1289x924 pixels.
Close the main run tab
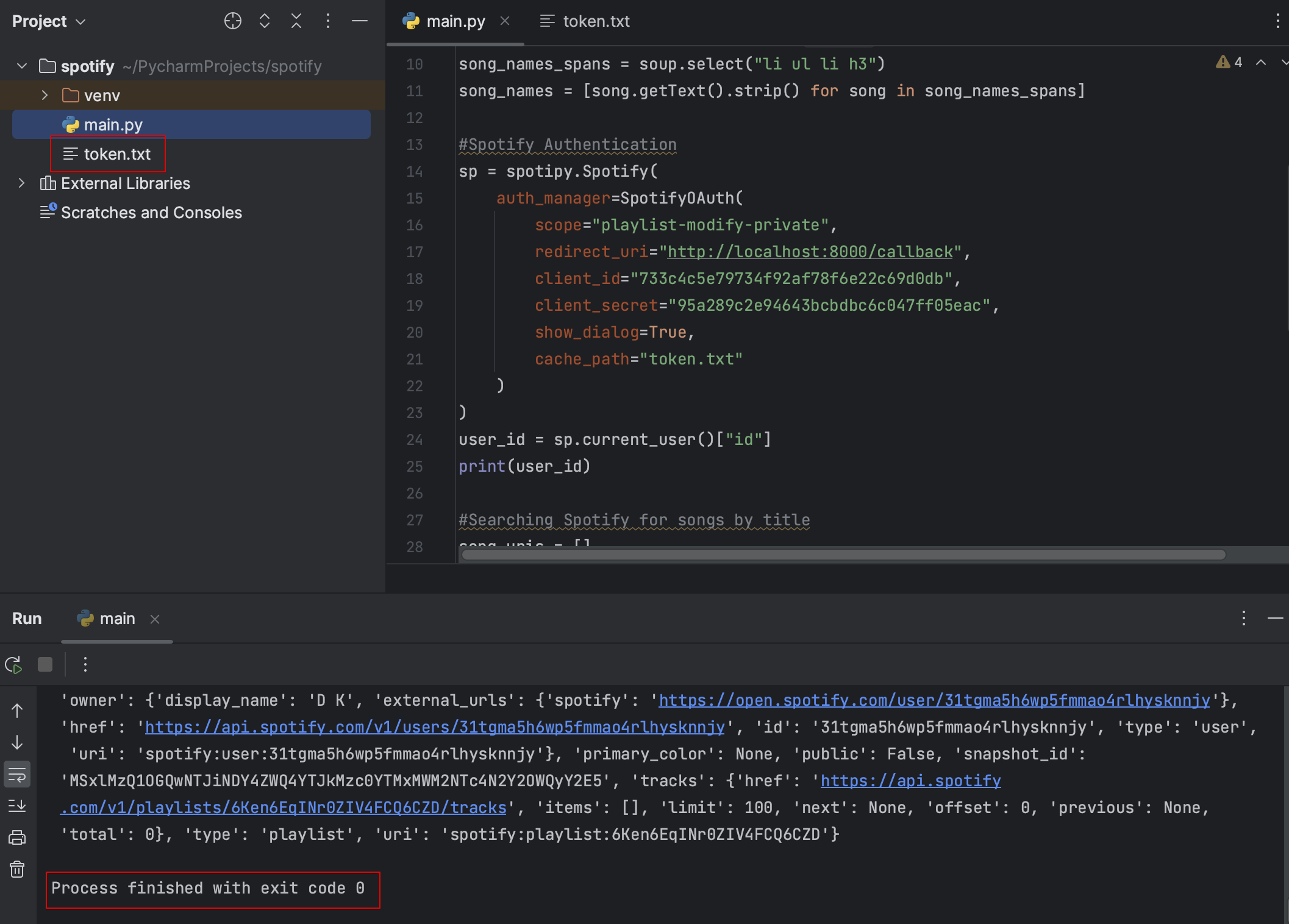click(155, 619)
